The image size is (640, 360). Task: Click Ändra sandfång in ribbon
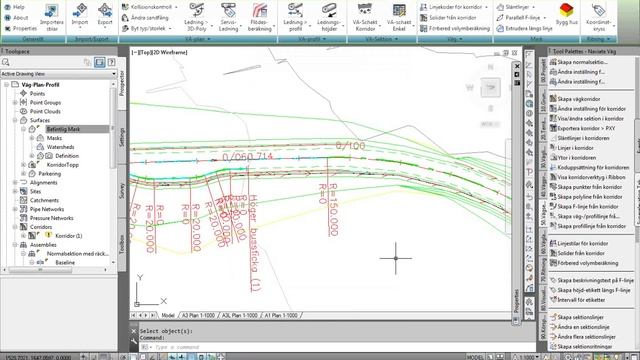click(145, 18)
